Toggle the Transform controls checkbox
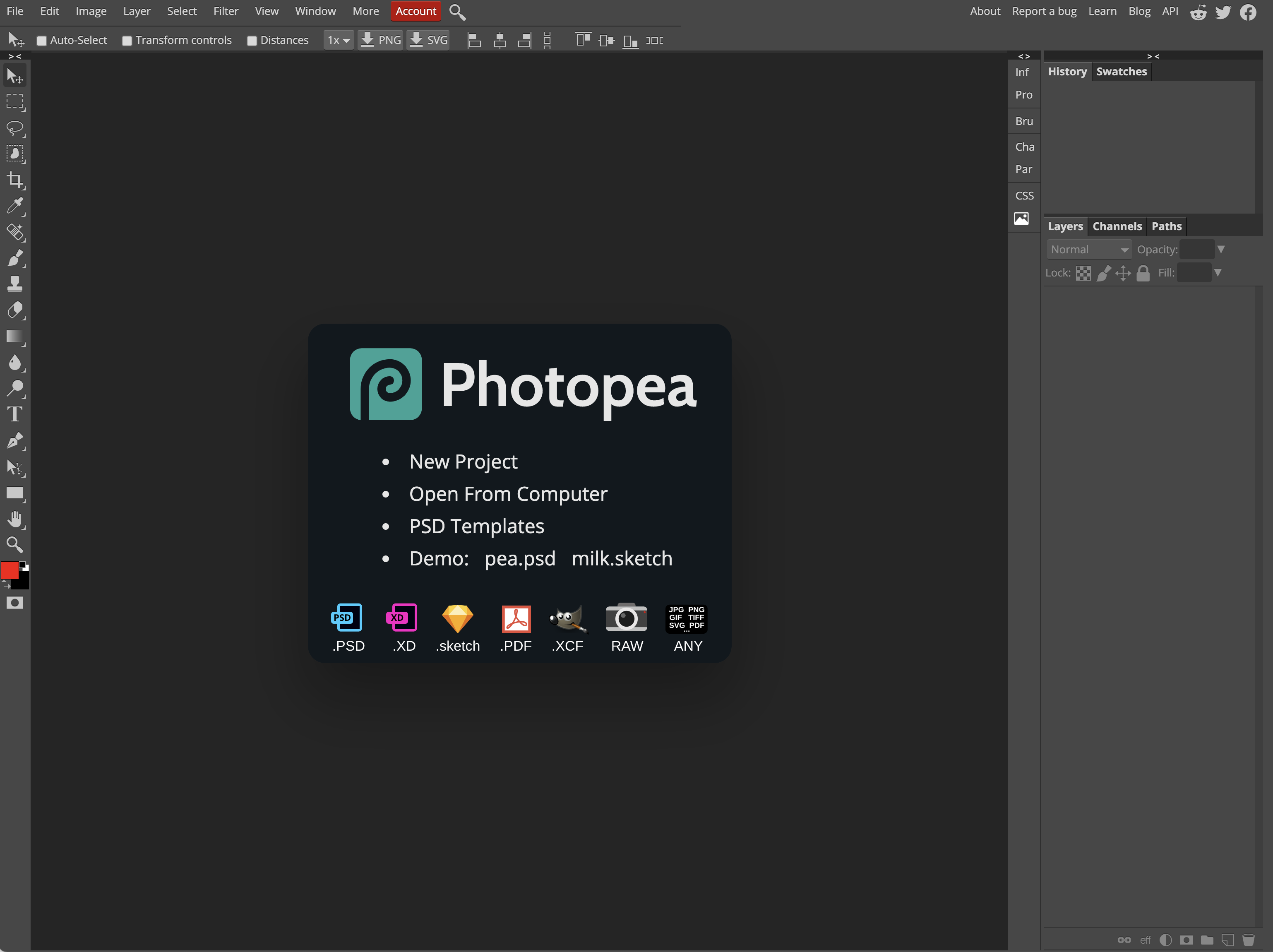This screenshot has height=952, width=1273. [x=127, y=41]
